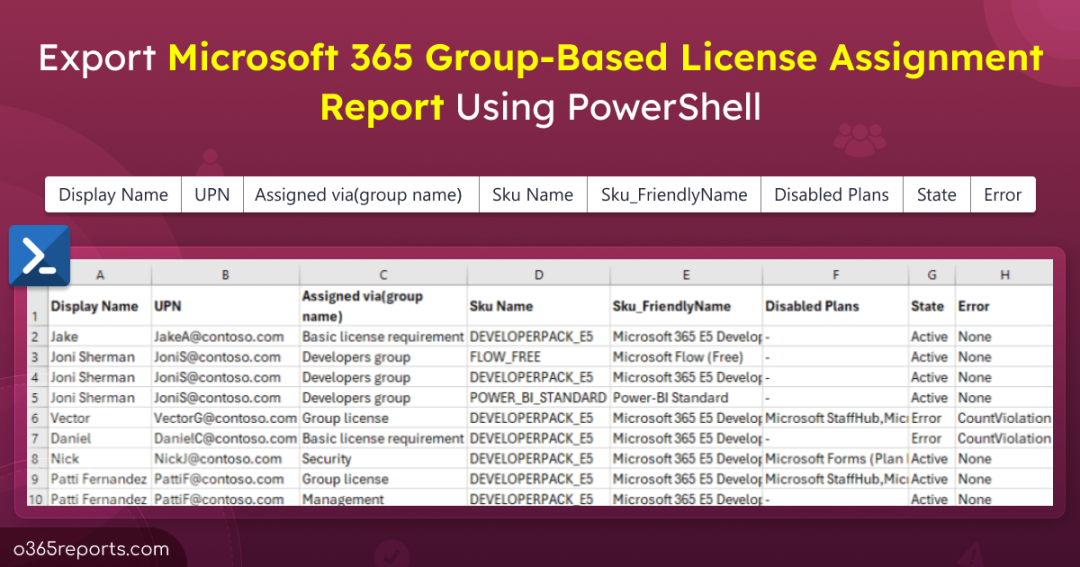The height and width of the screenshot is (567, 1080).
Task: Click the 'Power-BI Standard' cell
Action: click(x=686, y=398)
